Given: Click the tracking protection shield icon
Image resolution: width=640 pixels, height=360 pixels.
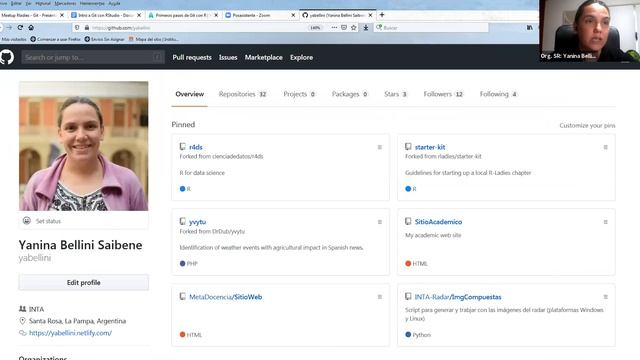Looking at the screenshot, I should click(77, 27).
